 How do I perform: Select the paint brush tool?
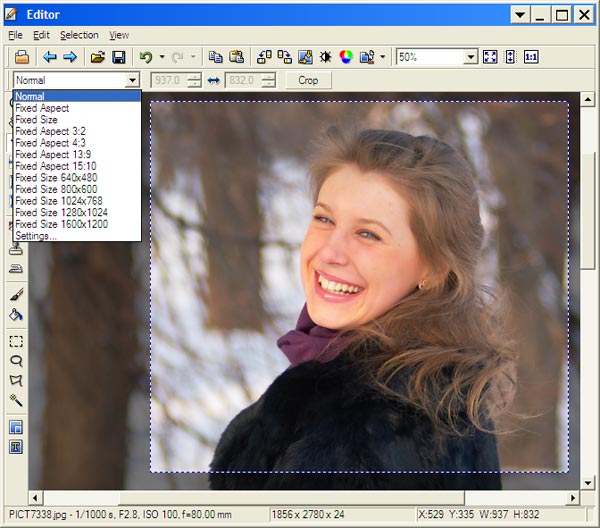[x=16, y=295]
